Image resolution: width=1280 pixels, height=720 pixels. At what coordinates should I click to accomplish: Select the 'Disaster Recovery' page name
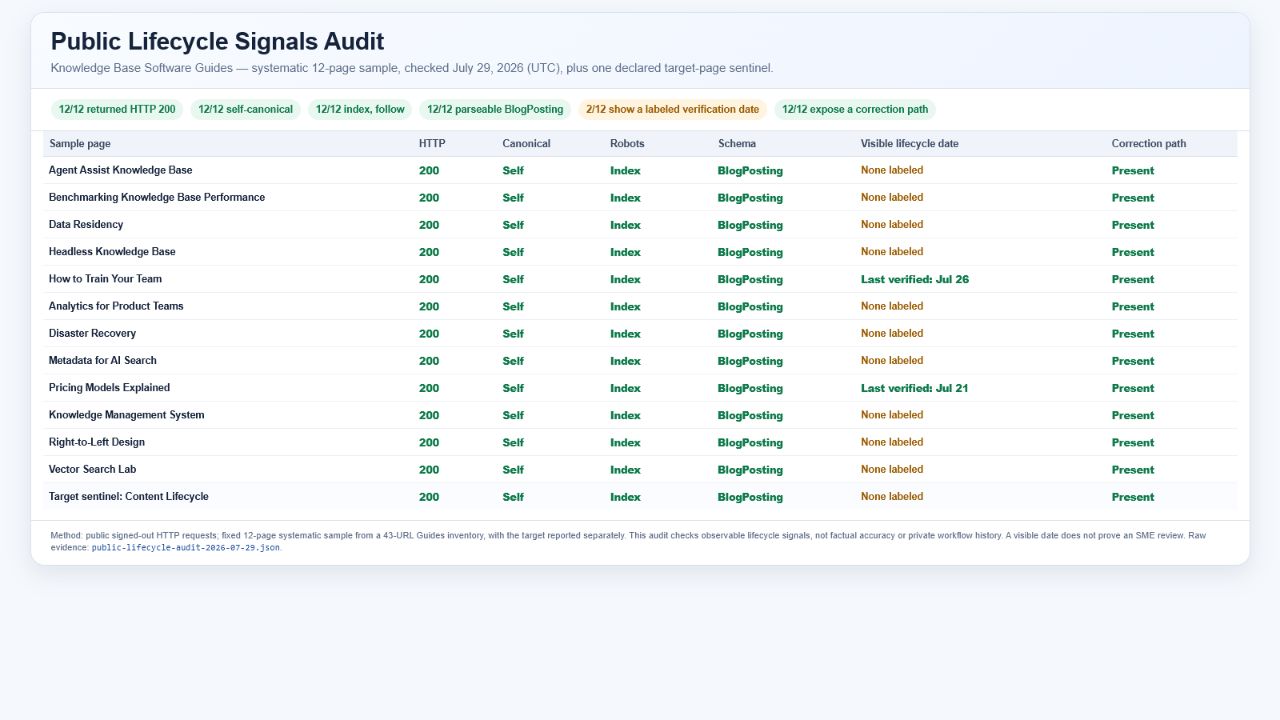[92, 333]
